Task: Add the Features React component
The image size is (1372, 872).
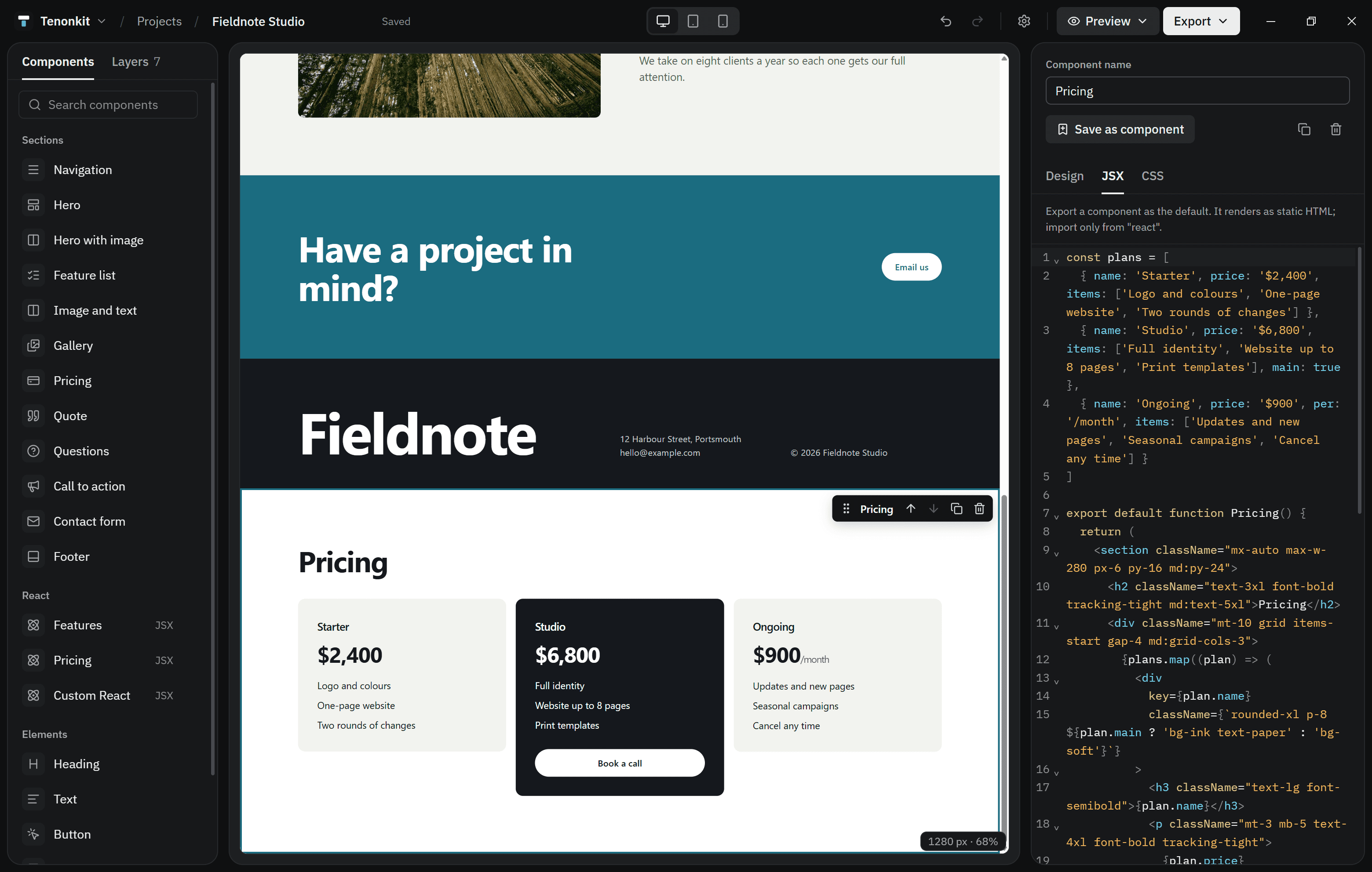Action: (x=108, y=625)
